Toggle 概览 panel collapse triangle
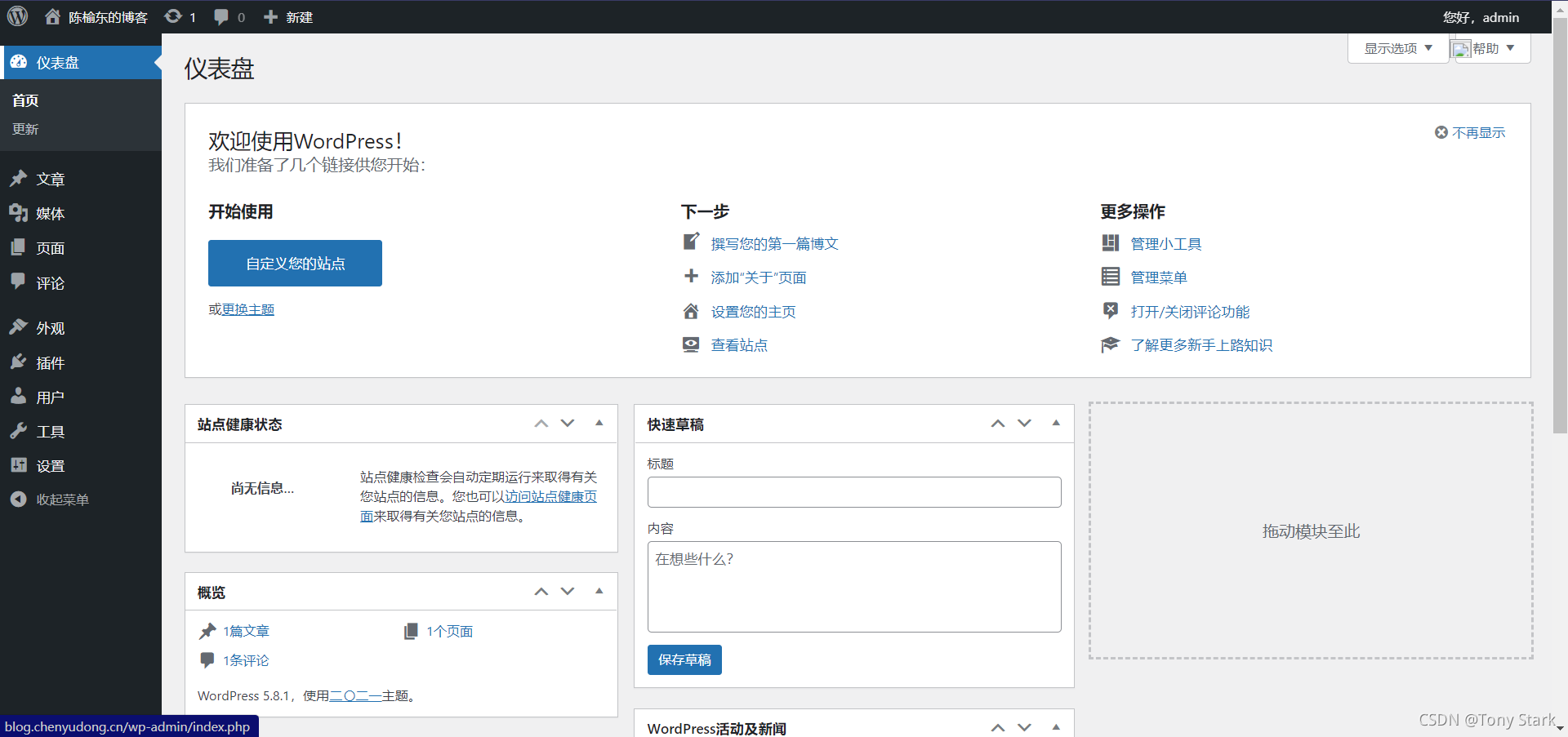This screenshot has width=1568, height=737. point(599,591)
